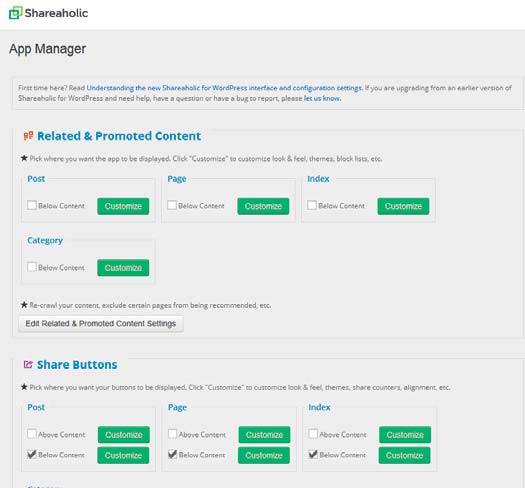Click the Post label under Related Content

click(x=36, y=179)
